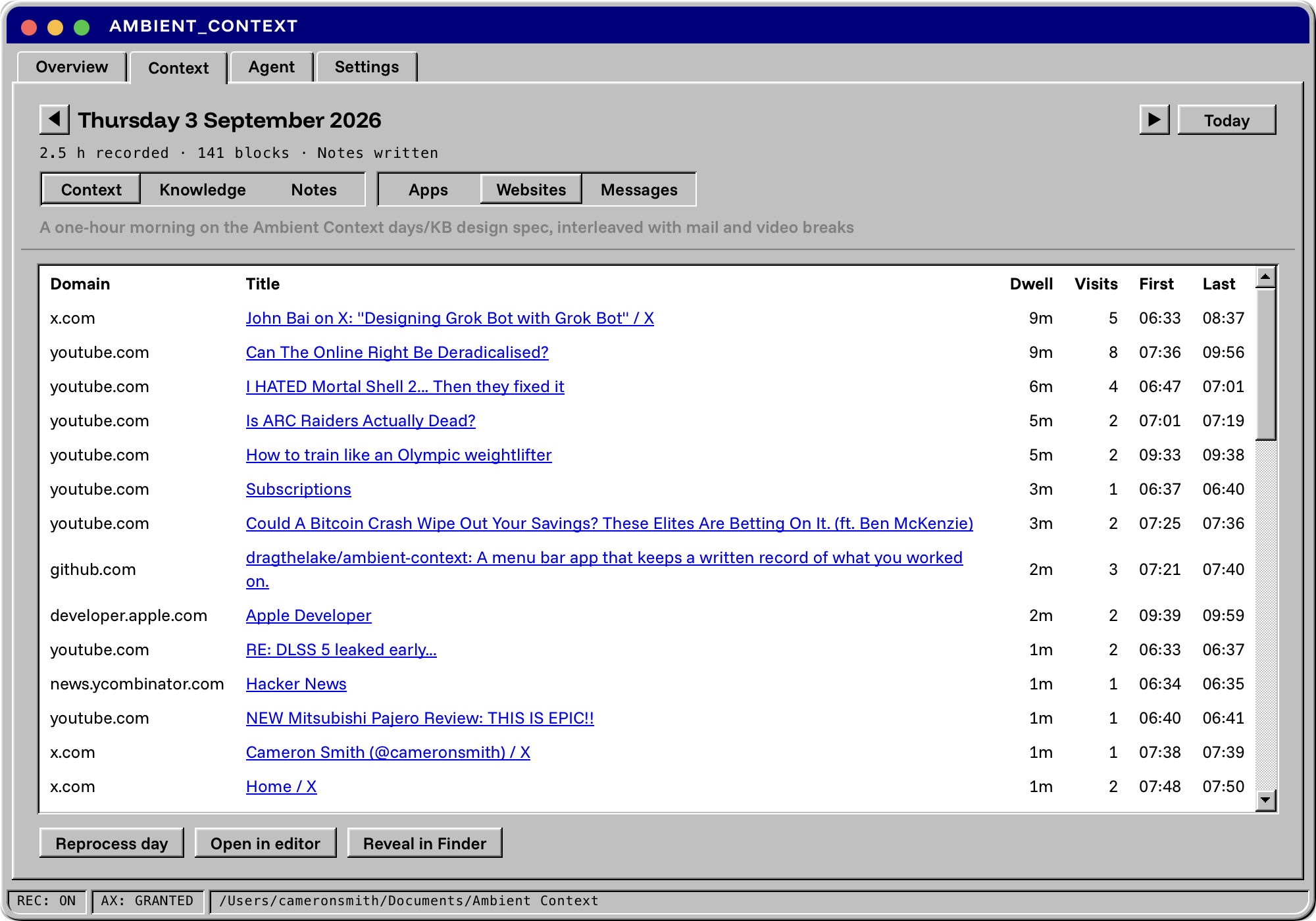Open the Bitcoin Crash video link
The width and height of the screenshot is (1316, 921).
coord(609,524)
